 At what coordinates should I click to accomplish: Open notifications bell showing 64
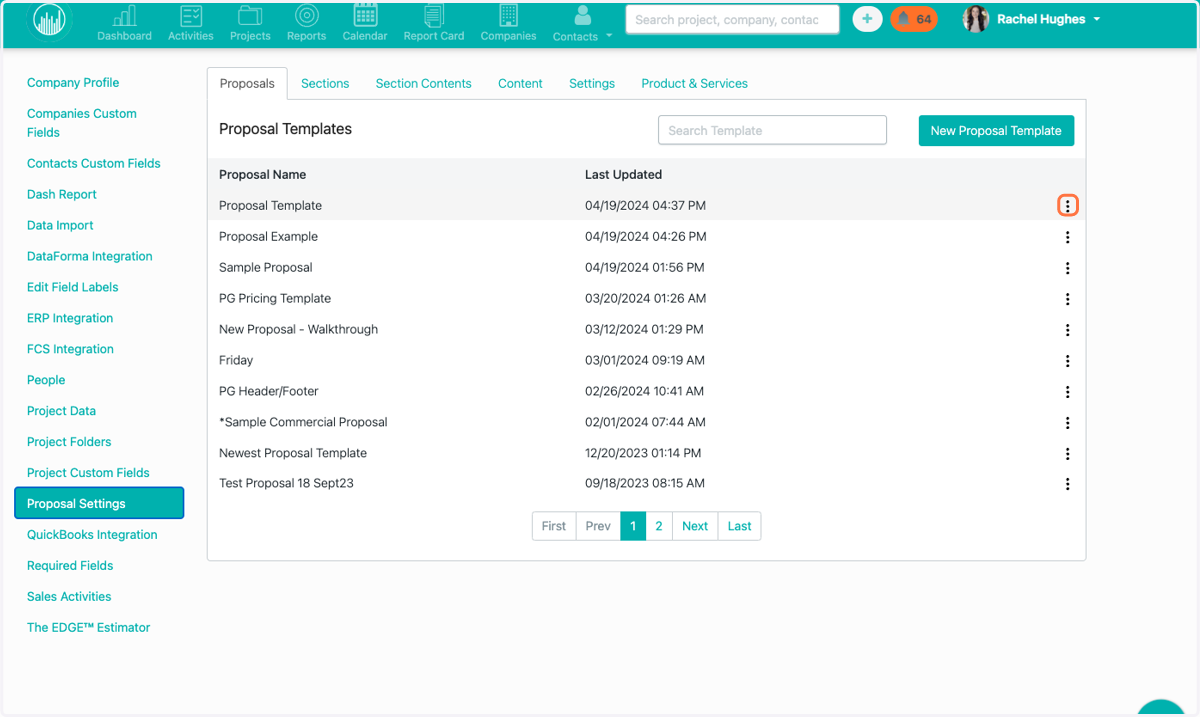click(914, 19)
